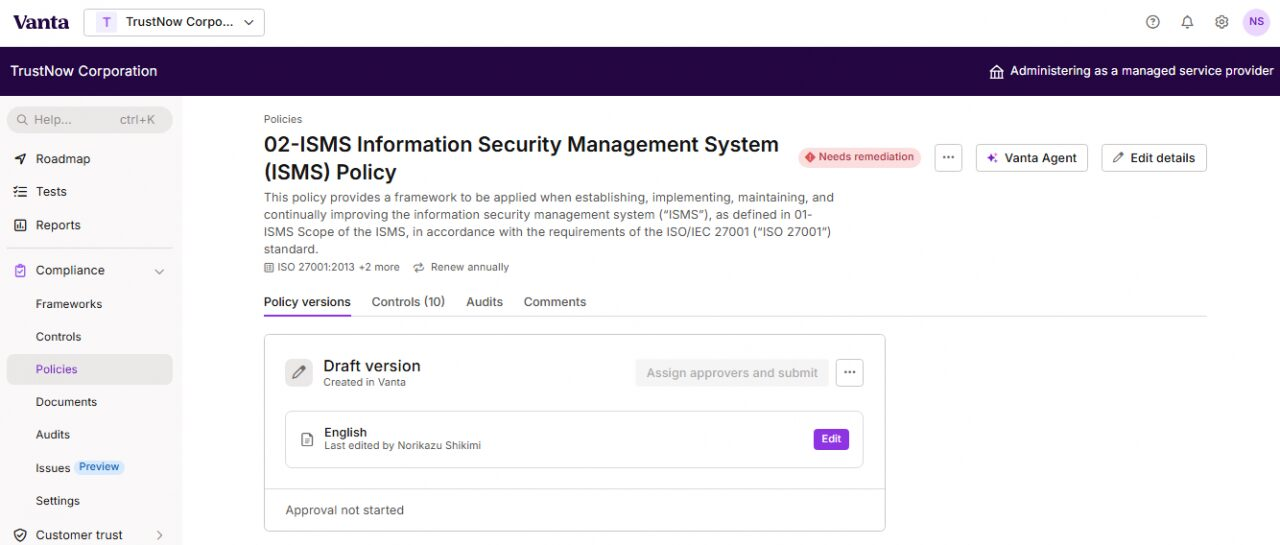Open the policy more options ellipsis
This screenshot has height=545, width=1280.
pyautogui.click(x=949, y=158)
